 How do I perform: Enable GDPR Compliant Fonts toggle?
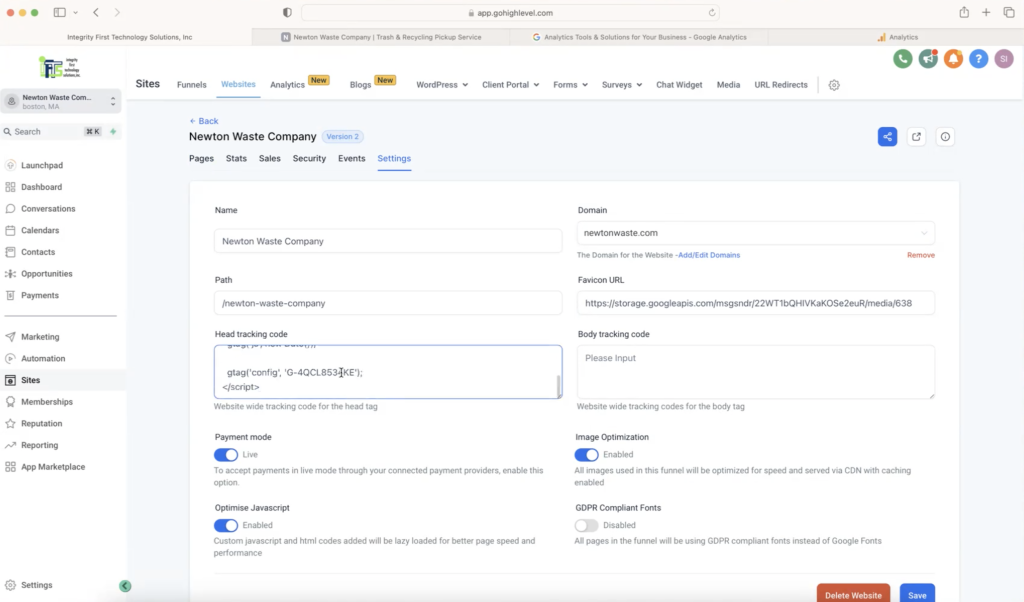click(x=586, y=525)
